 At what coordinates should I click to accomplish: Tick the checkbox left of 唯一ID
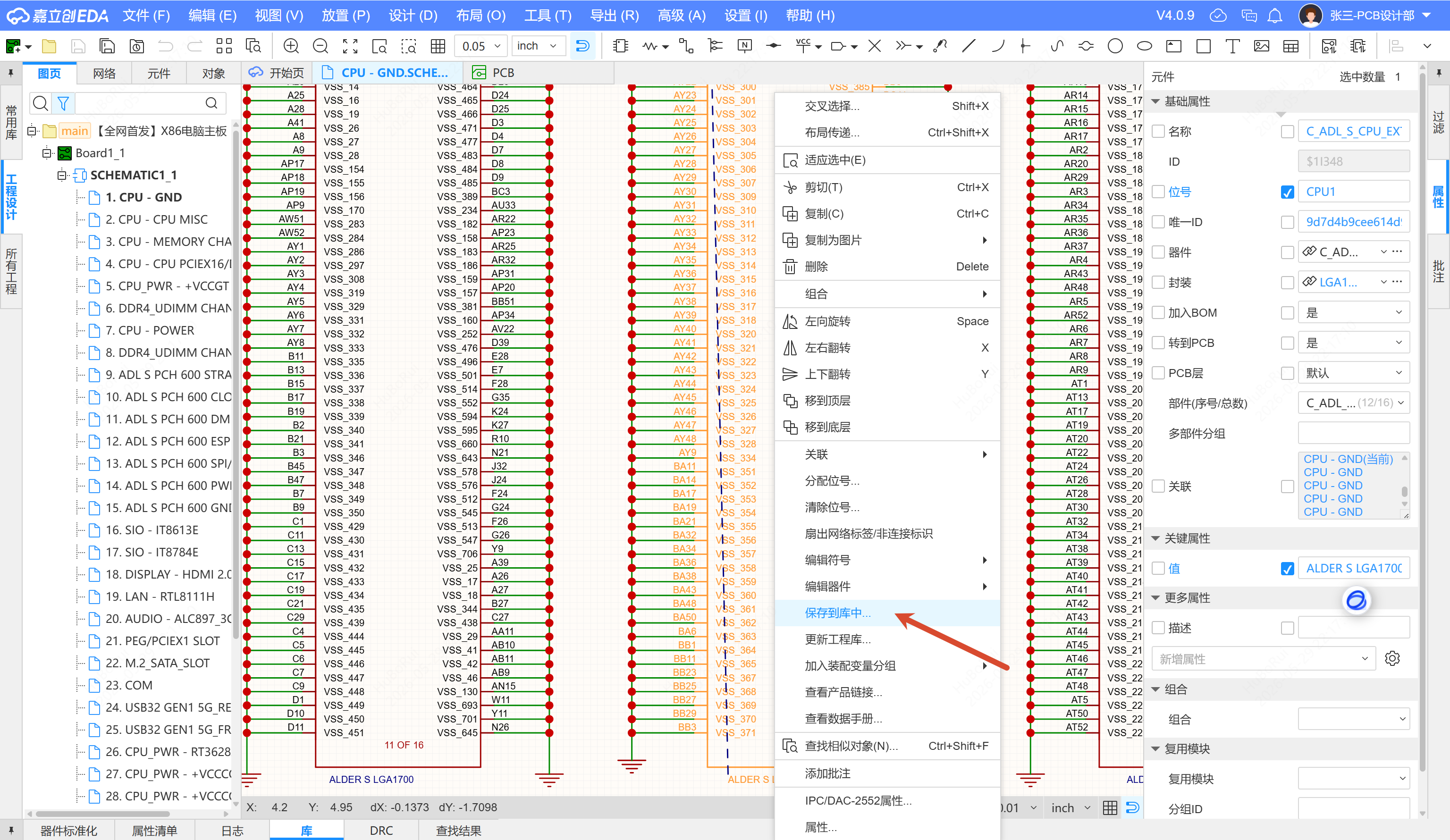1158,222
